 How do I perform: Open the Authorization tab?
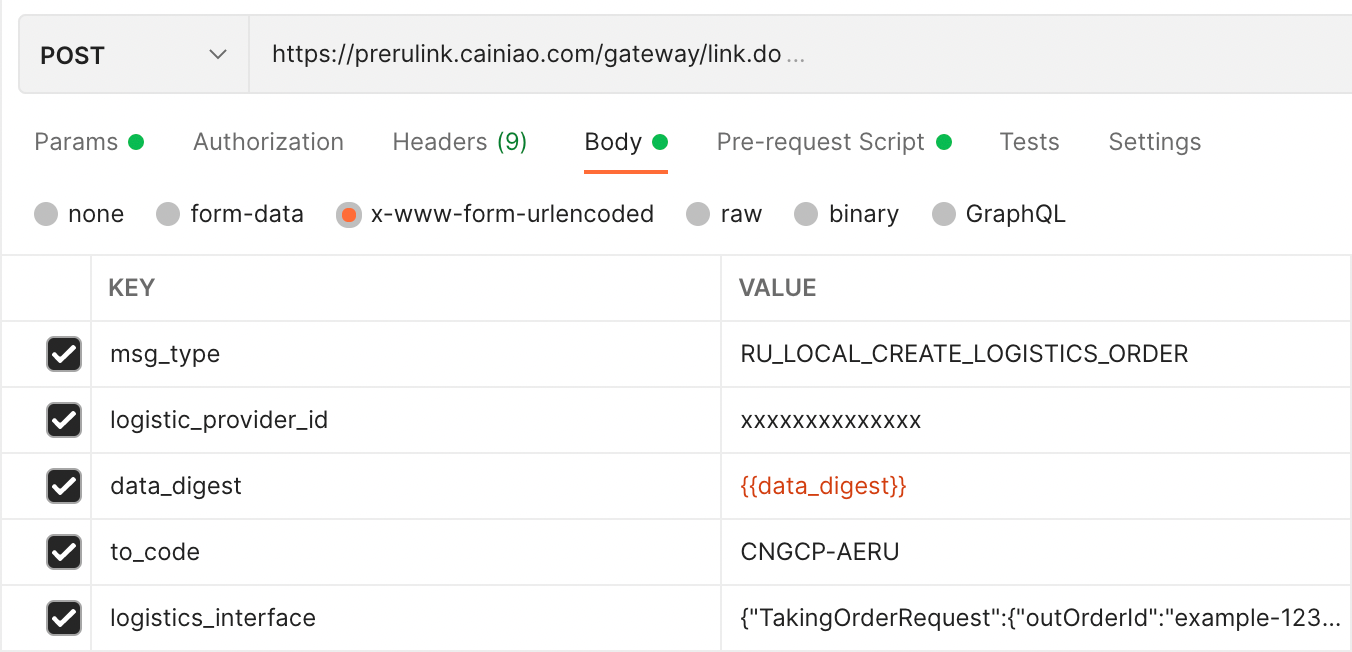click(268, 142)
